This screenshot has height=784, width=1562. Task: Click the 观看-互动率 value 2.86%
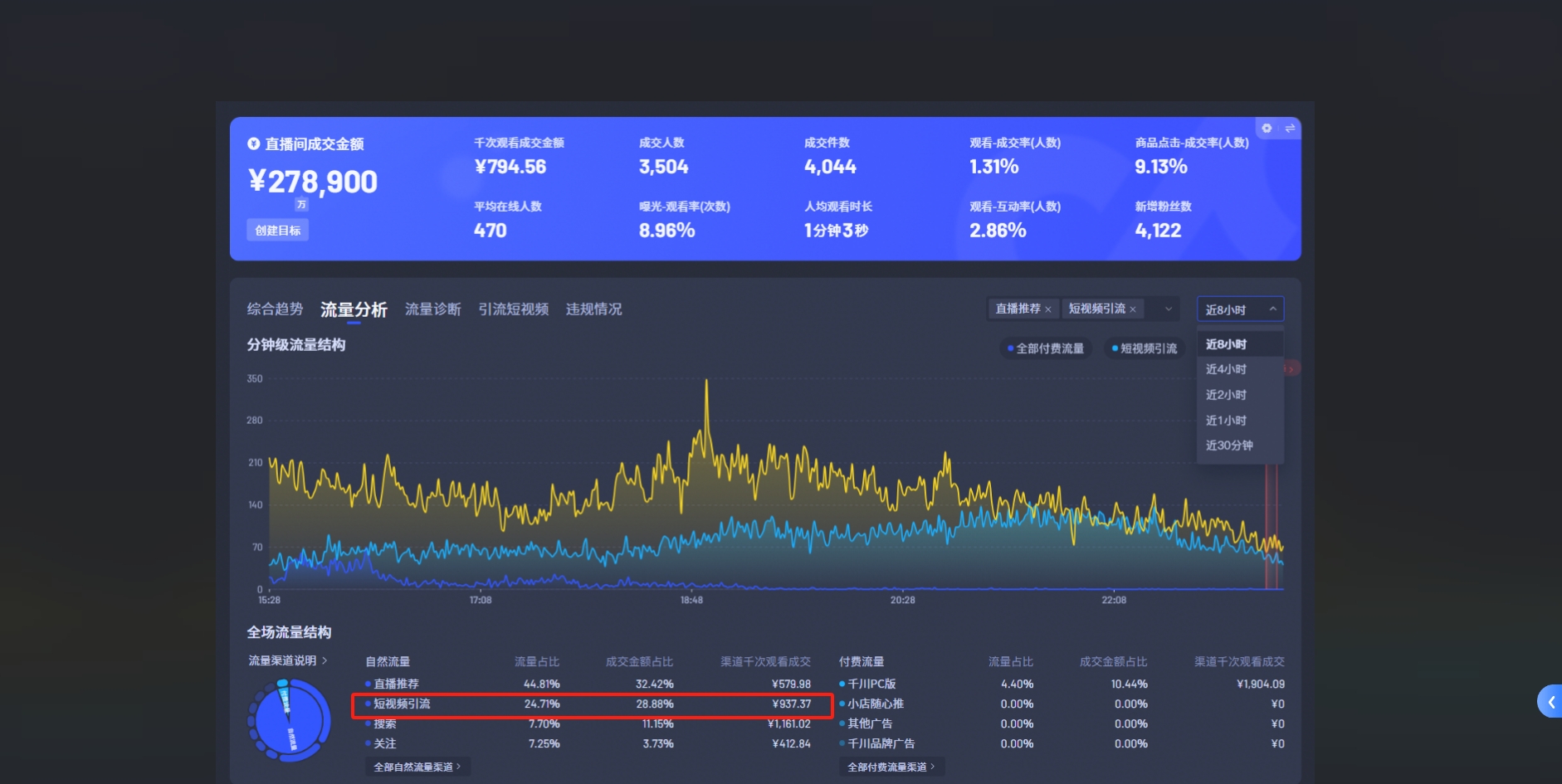tap(998, 231)
